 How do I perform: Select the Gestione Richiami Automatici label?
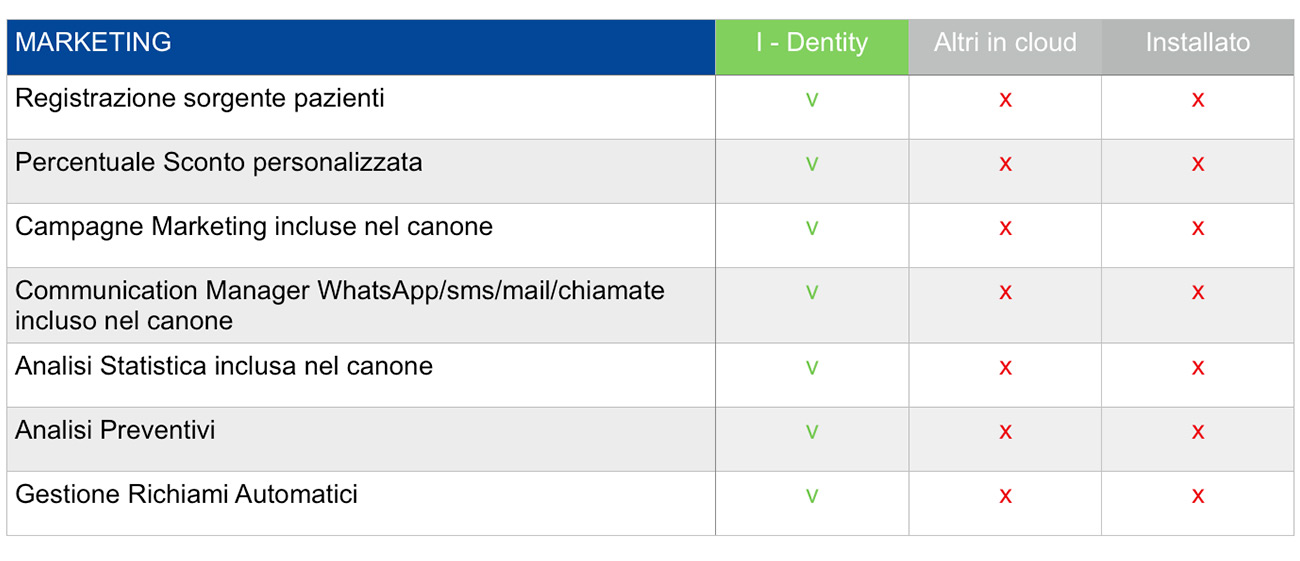[187, 495]
